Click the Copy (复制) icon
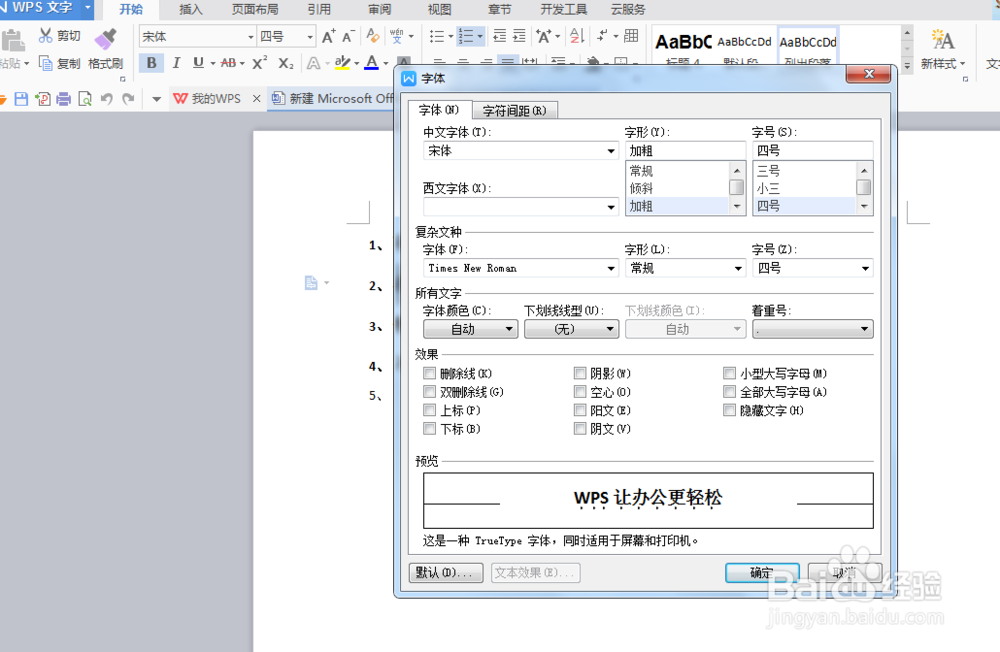1000x652 pixels. 45,63
